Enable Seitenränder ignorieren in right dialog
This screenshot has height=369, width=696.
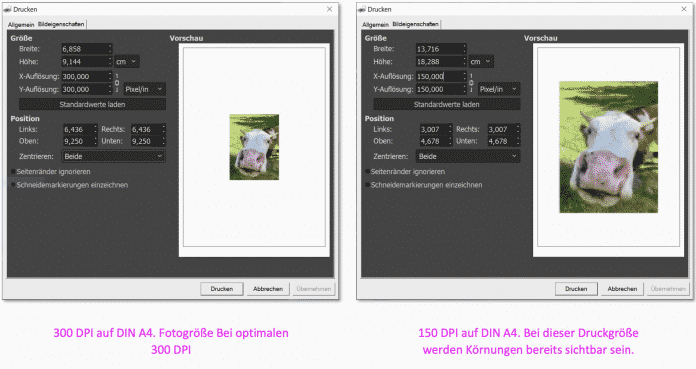(x=368, y=171)
